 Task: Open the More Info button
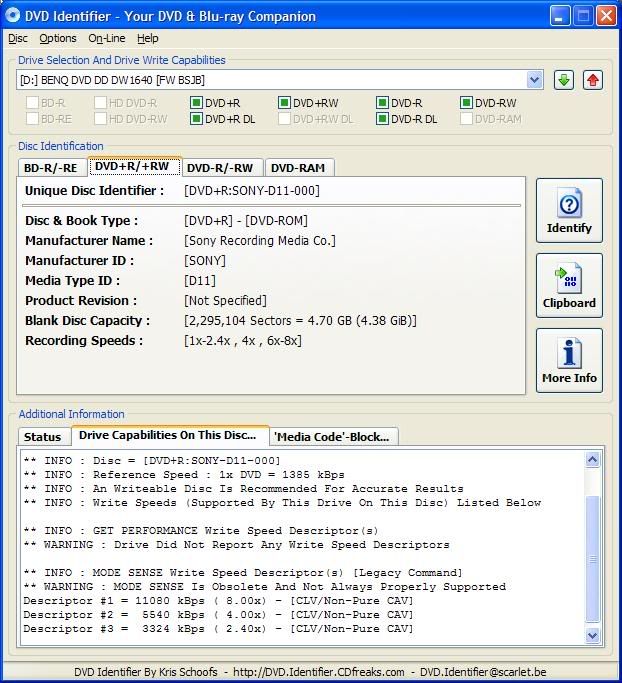[569, 361]
